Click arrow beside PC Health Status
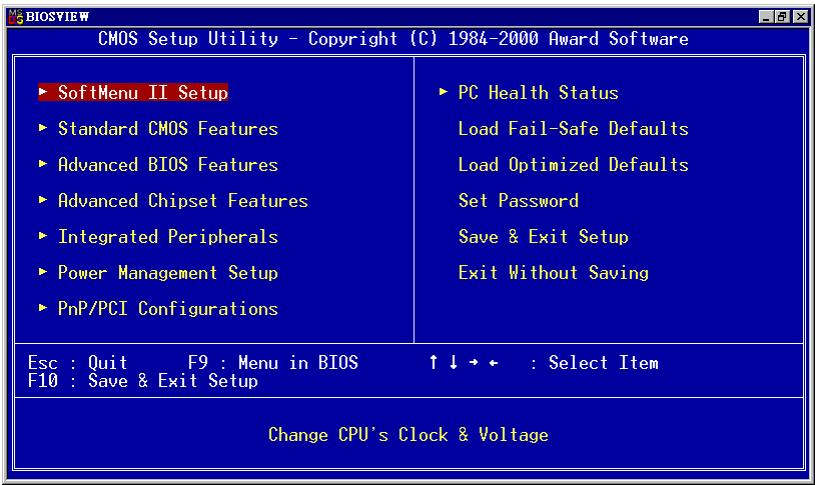Viewport: 815px width, 485px height. point(443,92)
